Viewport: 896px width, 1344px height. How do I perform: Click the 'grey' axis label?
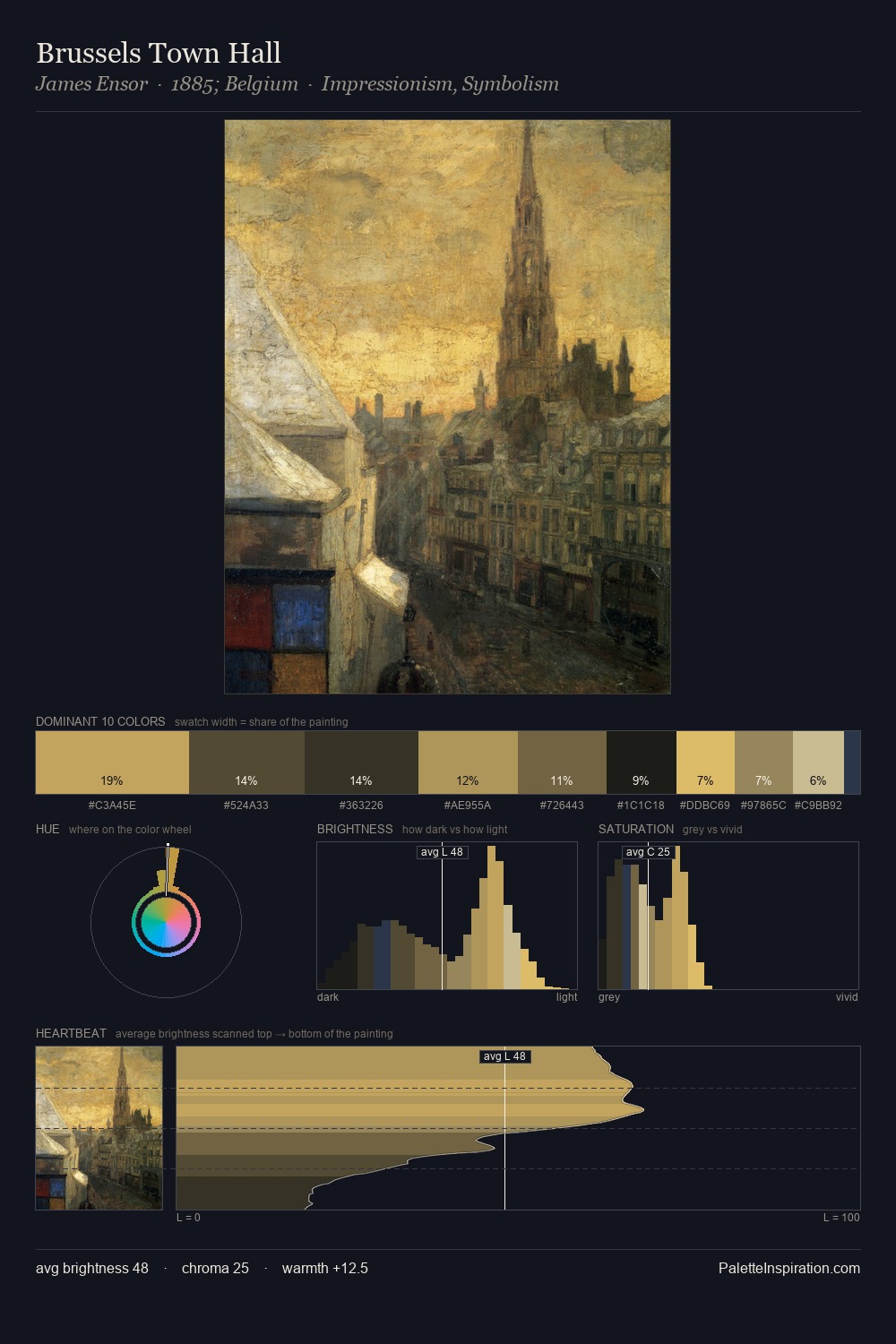point(609,997)
